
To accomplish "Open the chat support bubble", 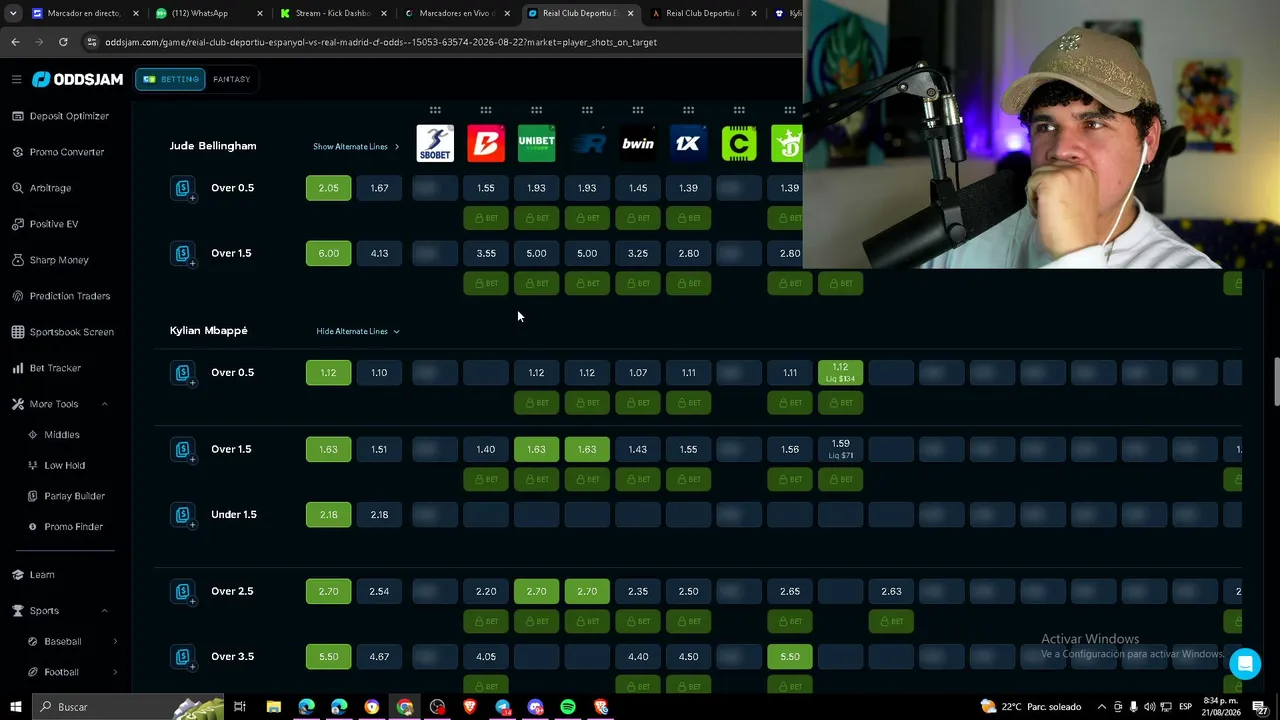I will [1245, 664].
